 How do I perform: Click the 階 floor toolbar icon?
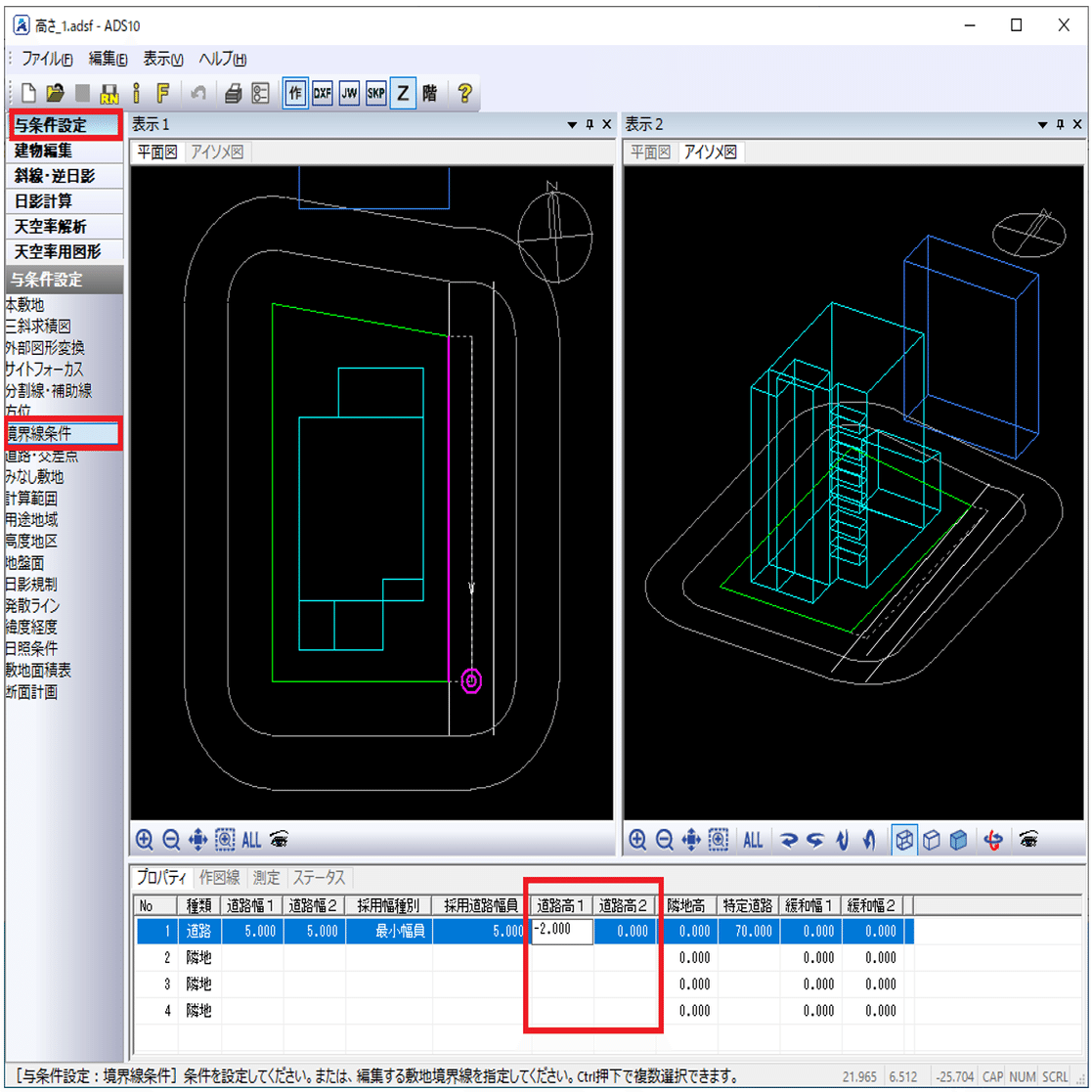point(430,93)
